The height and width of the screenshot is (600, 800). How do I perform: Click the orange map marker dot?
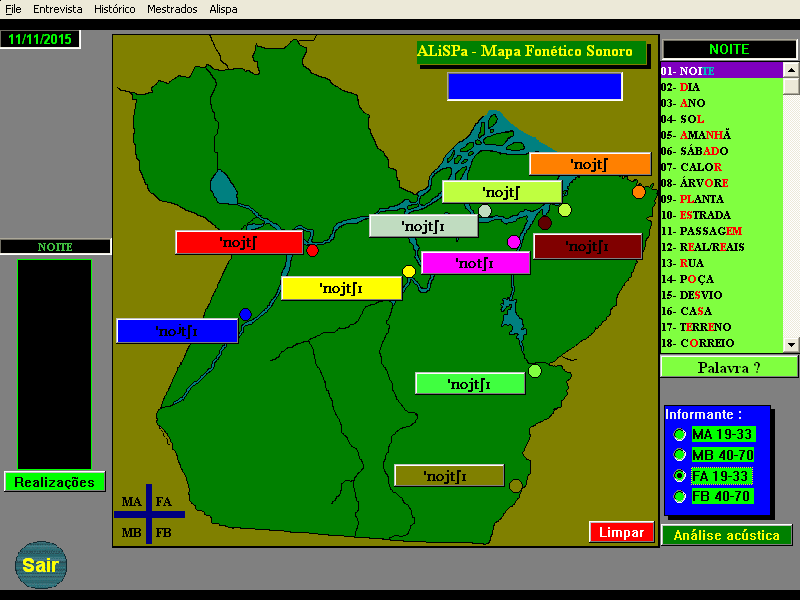pyautogui.click(x=639, y=192)
